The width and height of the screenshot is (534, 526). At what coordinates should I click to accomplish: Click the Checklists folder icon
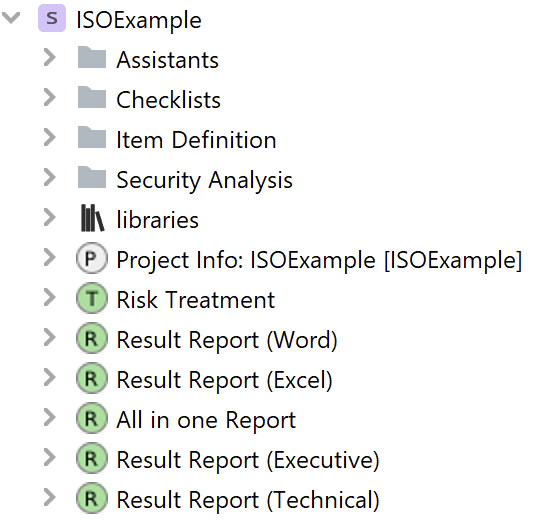(x=92, y=97)
